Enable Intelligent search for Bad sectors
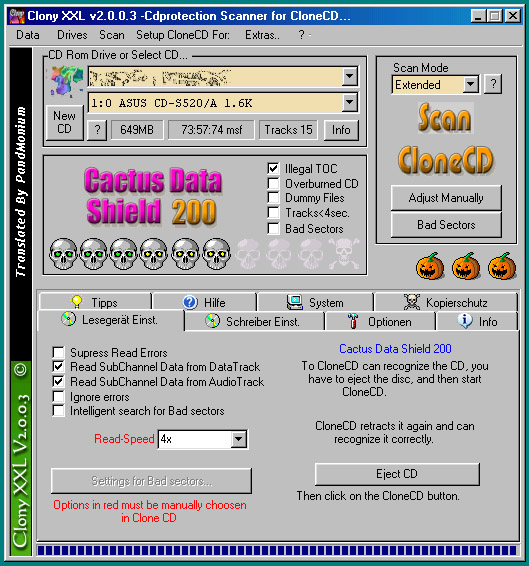The image size is (529, 566). click(x=58, y=411)
